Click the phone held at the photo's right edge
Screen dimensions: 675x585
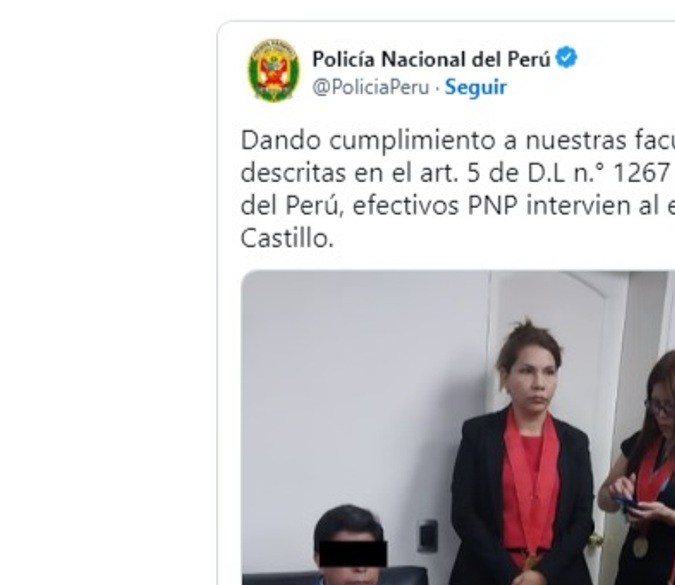628,504
